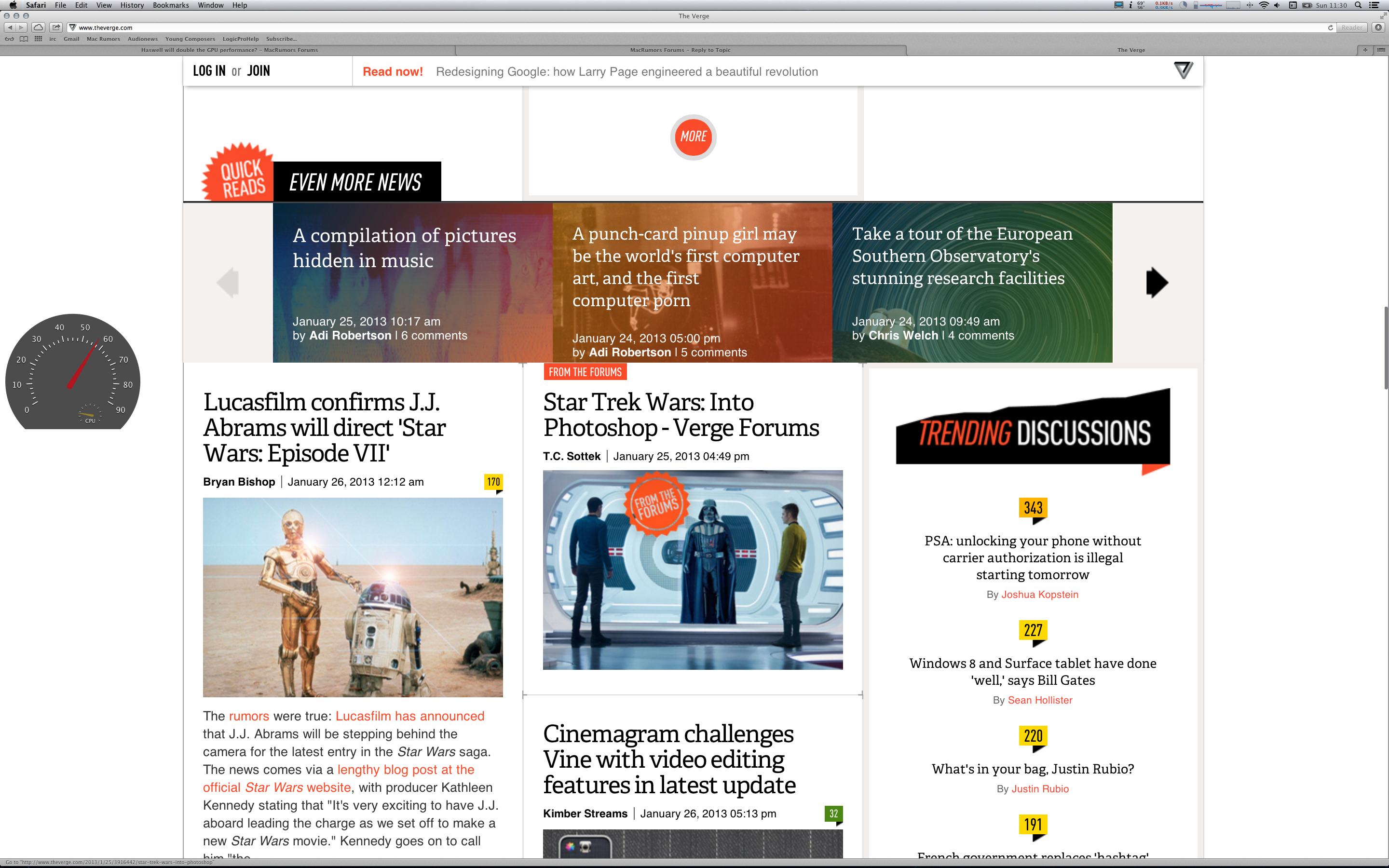Click author Joshua Kopstein link

[1039, 595]
